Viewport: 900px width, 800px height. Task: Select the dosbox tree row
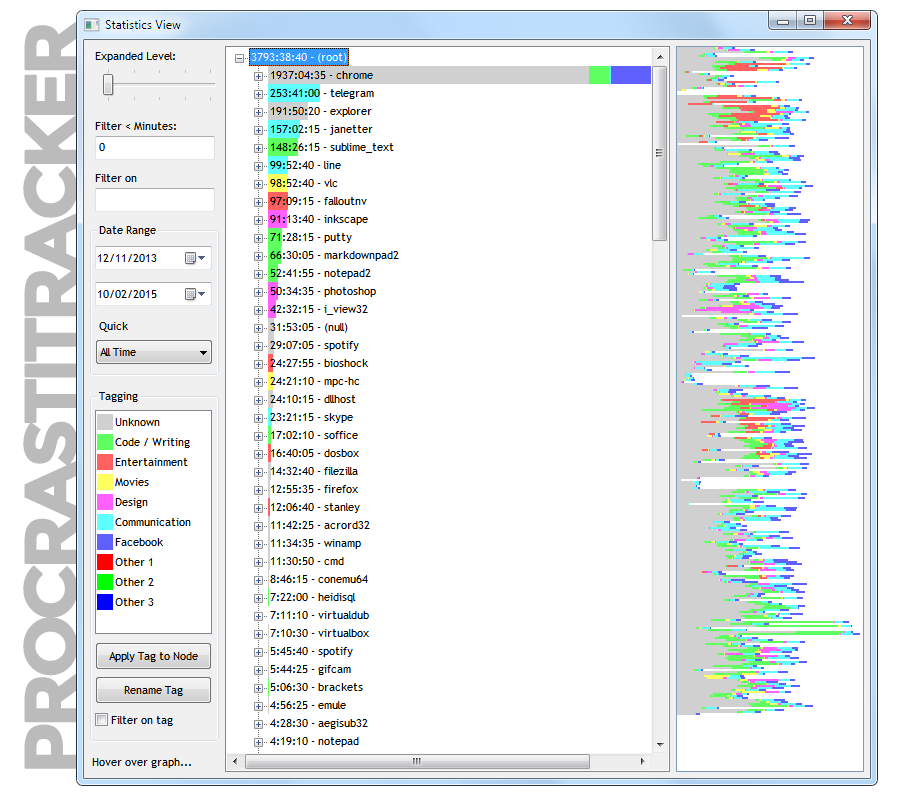pos(315,454)
